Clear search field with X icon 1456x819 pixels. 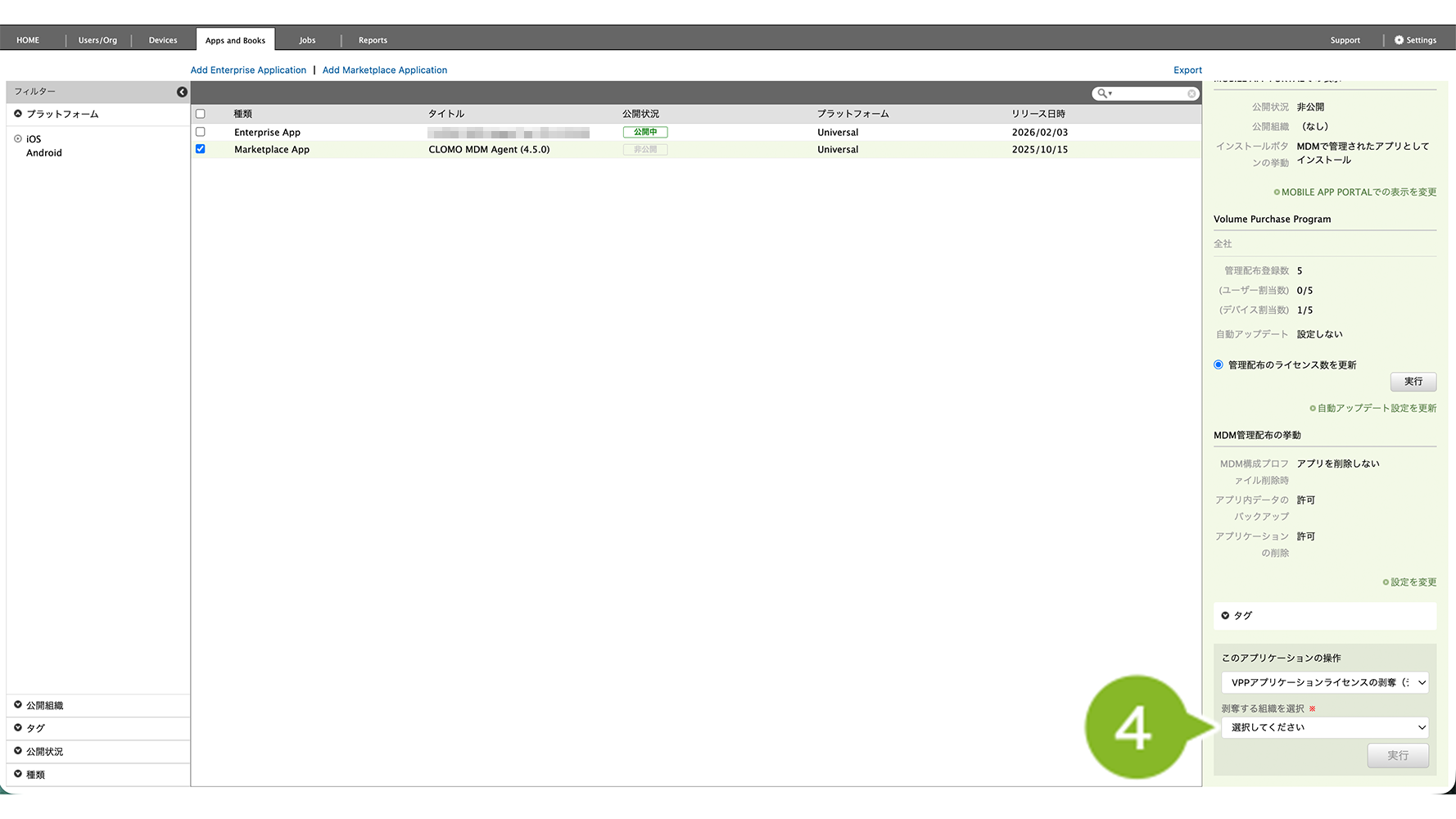1191,93
